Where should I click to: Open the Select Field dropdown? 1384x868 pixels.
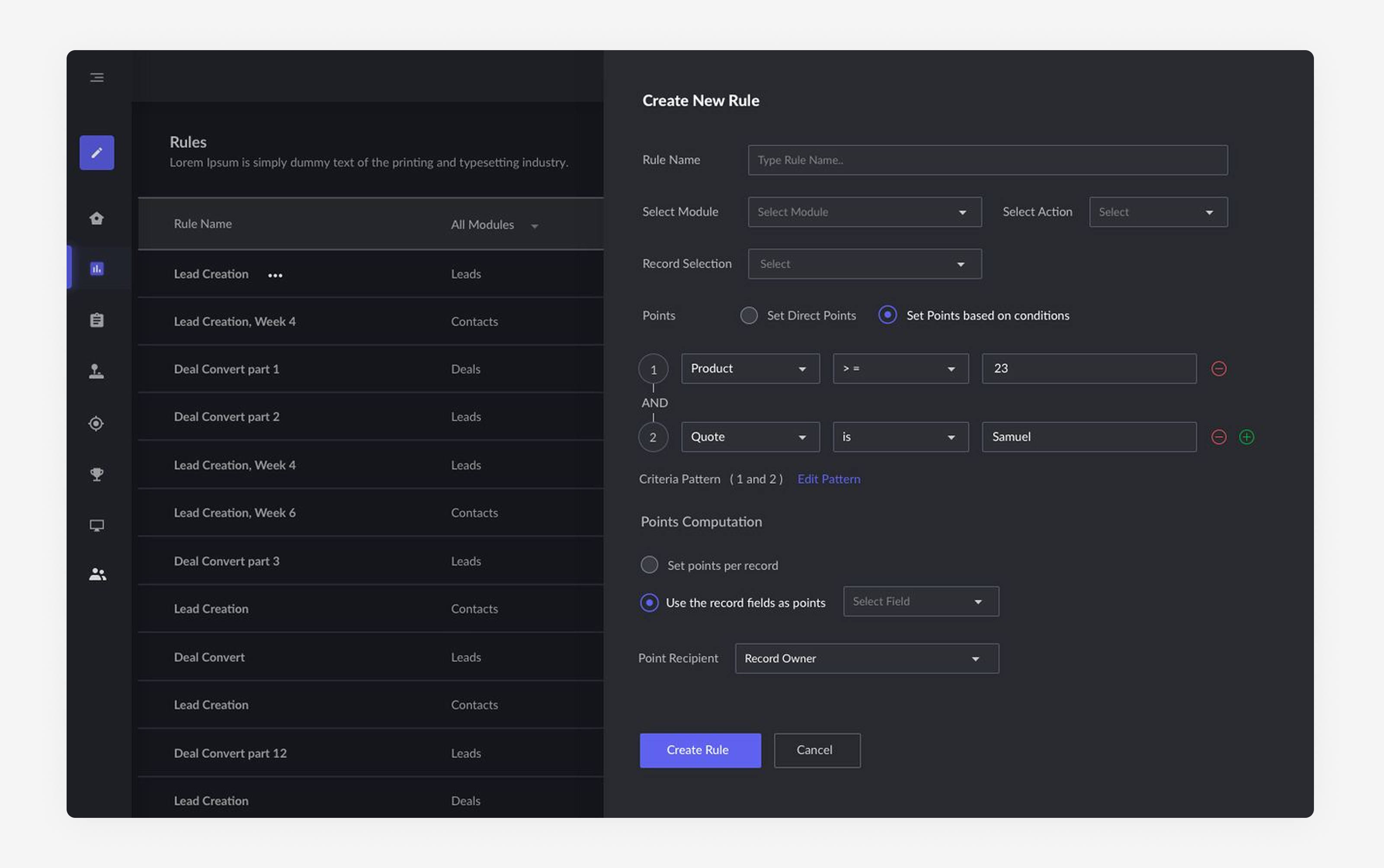click(920, 602)
